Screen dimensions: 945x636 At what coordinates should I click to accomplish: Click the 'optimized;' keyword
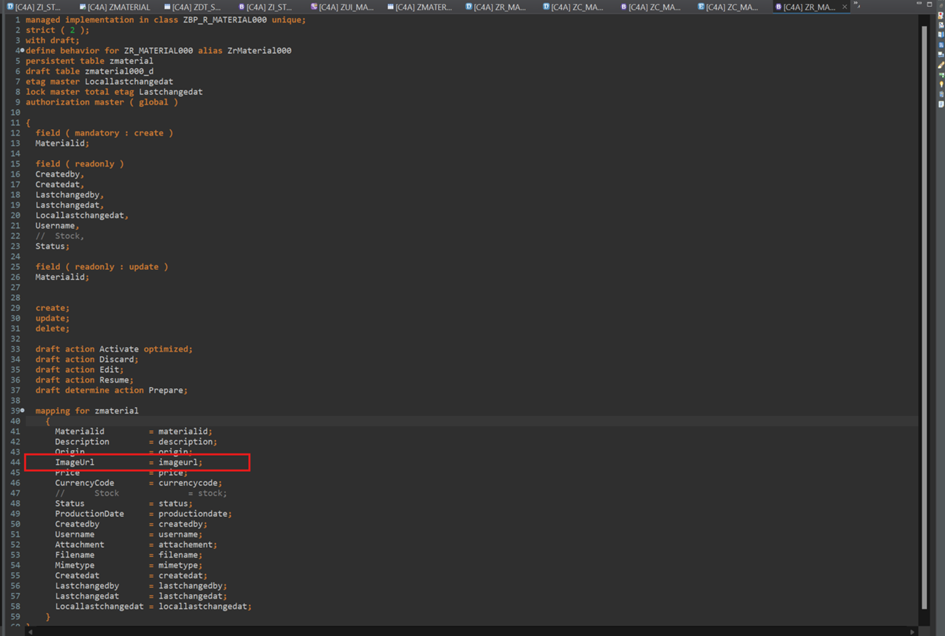pos(168,349)
